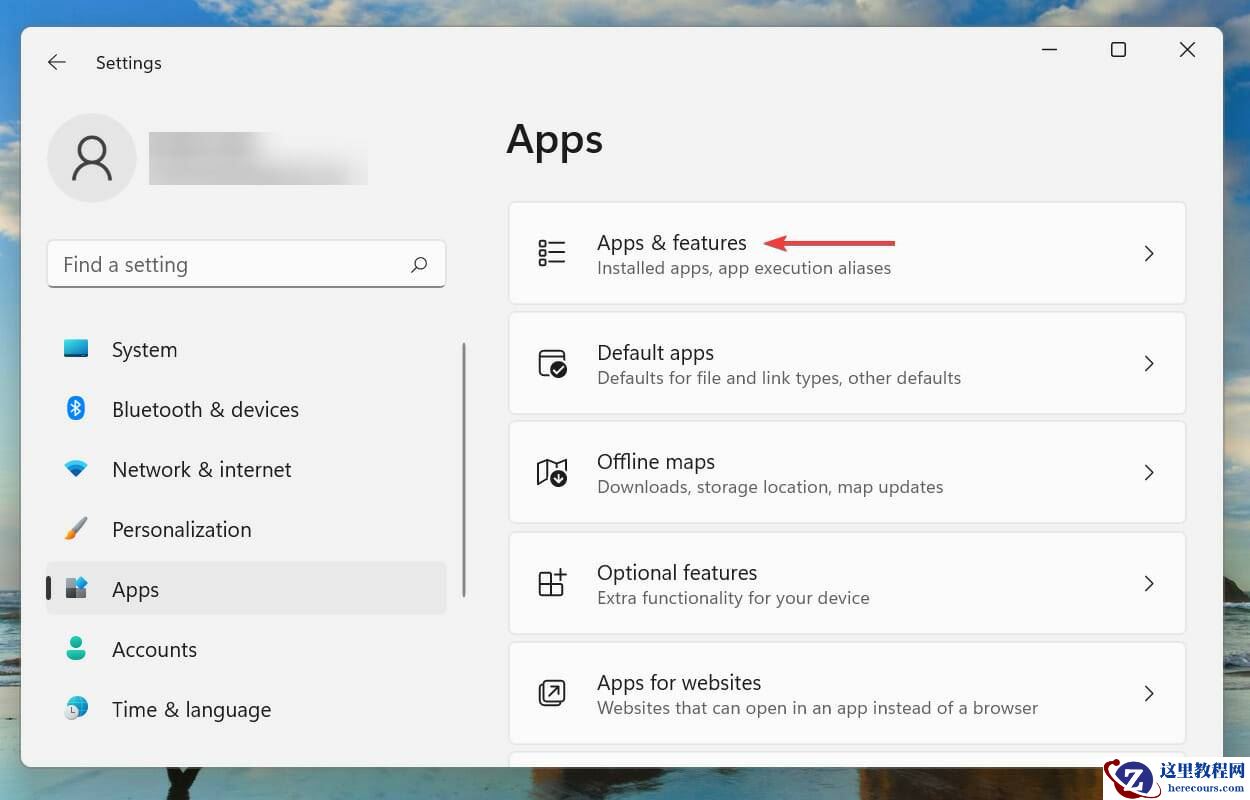The height and width of the screenshot is (800, 1250).
Task: Open Offline maps title
Action: pos(656,462)
